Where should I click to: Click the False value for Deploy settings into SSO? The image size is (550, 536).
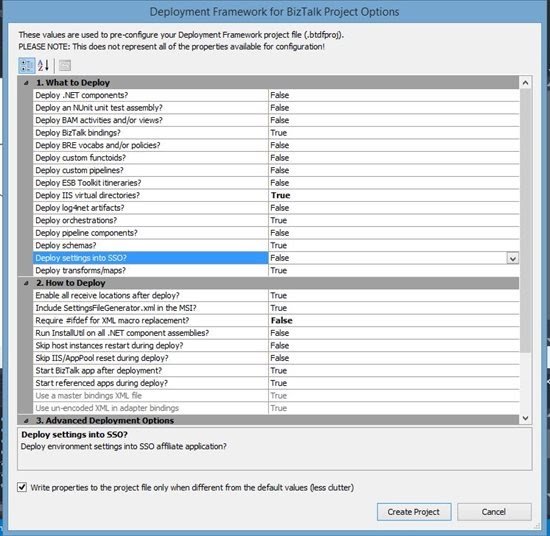(x=280, y=258)
